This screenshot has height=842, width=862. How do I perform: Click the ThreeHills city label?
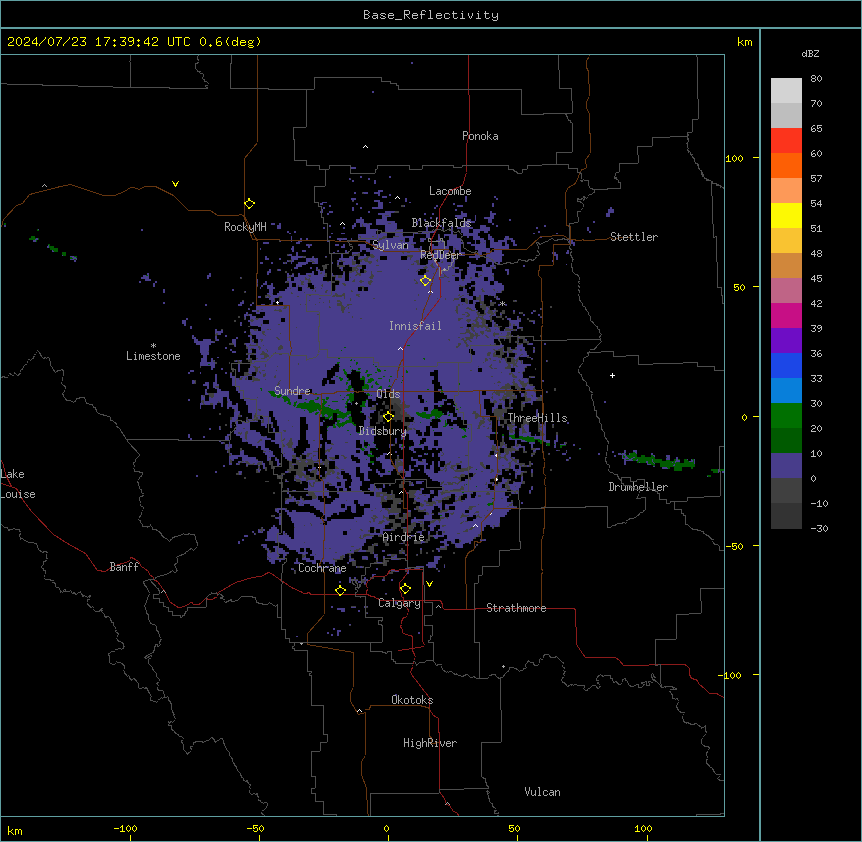tap(537, 418)
